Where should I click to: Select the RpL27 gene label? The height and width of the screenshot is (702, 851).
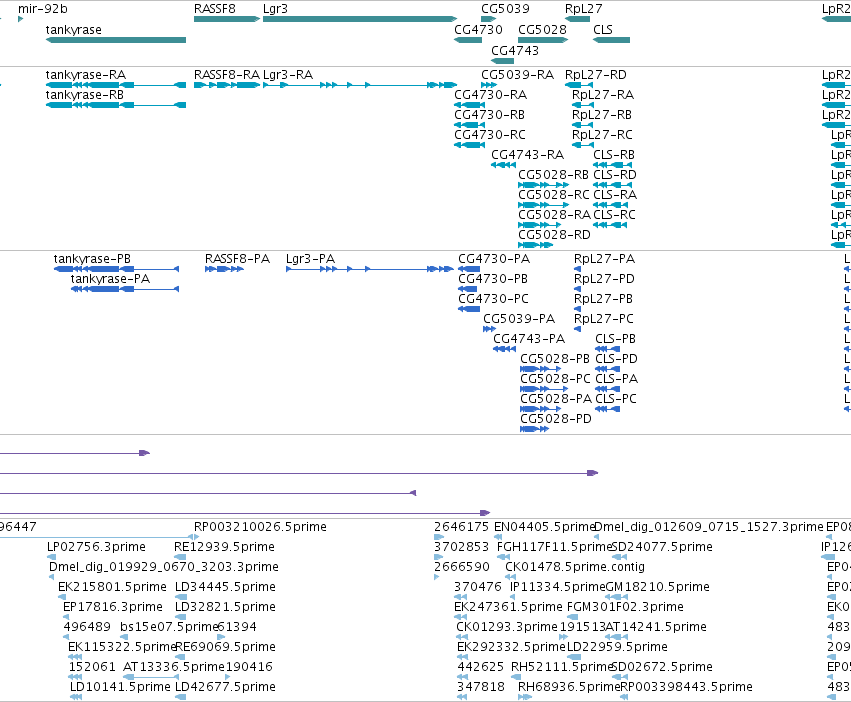(x=583, y=9)
